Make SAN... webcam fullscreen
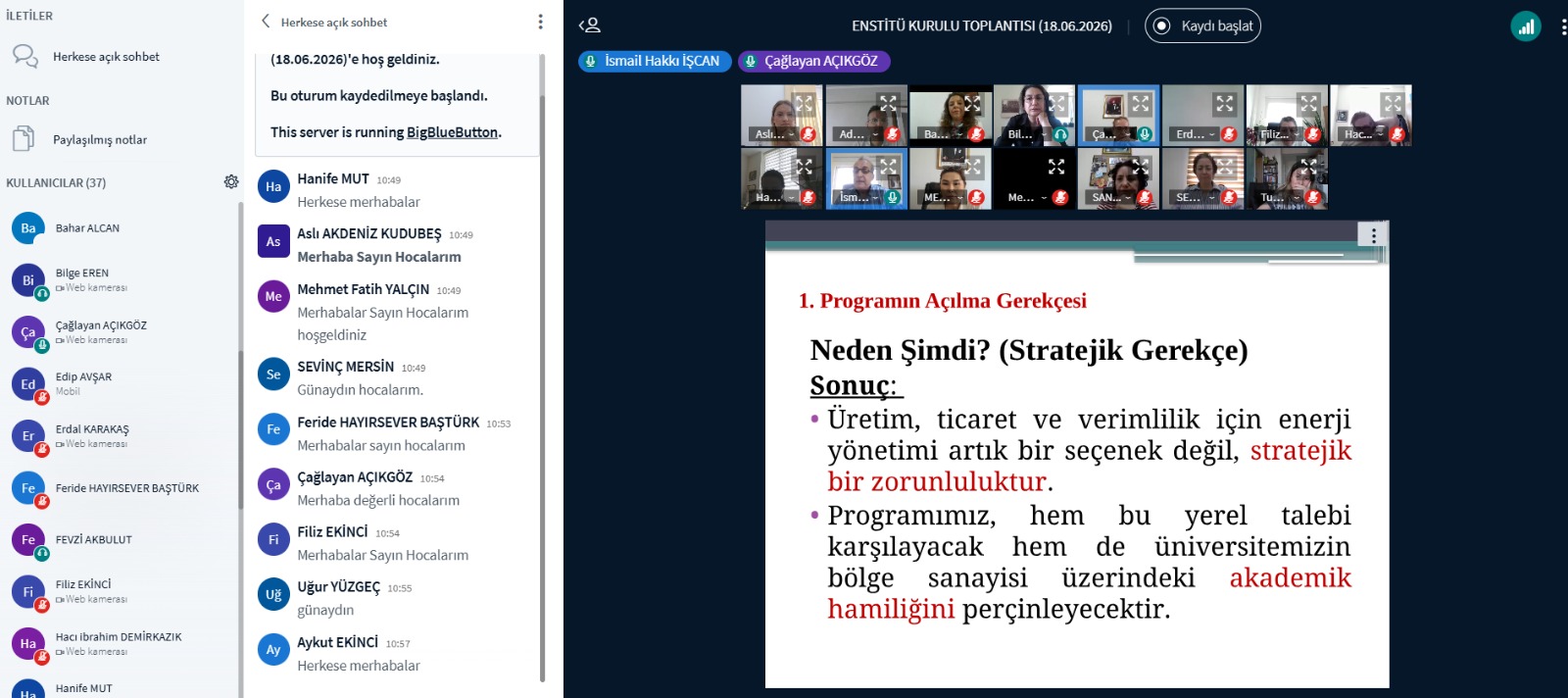The height and width of the screenshot is (698, 1568). coord(1140,167)
